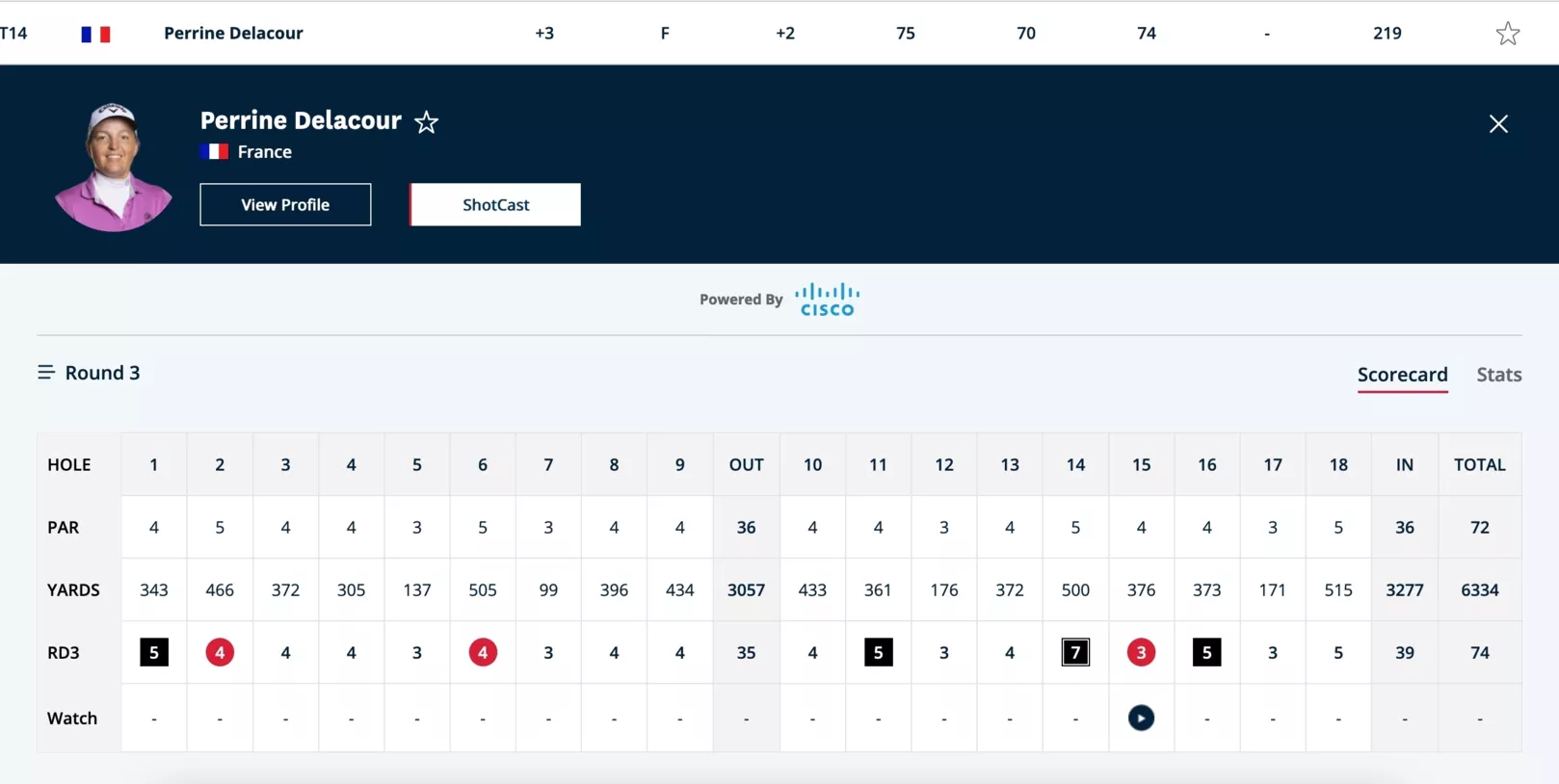This screenshot has height=784, width=1559.
Task: Toggle star next to Perrine Delacour heading
Action: click(426, 122)
